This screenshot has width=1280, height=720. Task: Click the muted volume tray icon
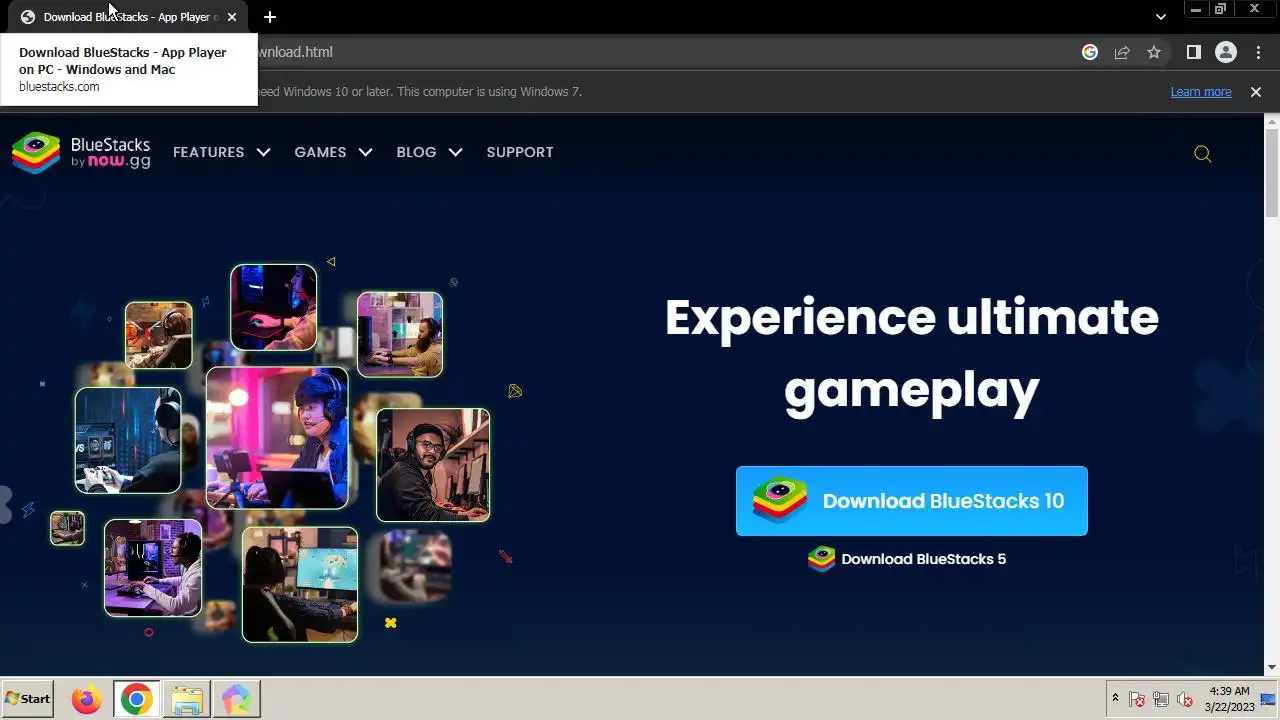[x=1185, y=699]
